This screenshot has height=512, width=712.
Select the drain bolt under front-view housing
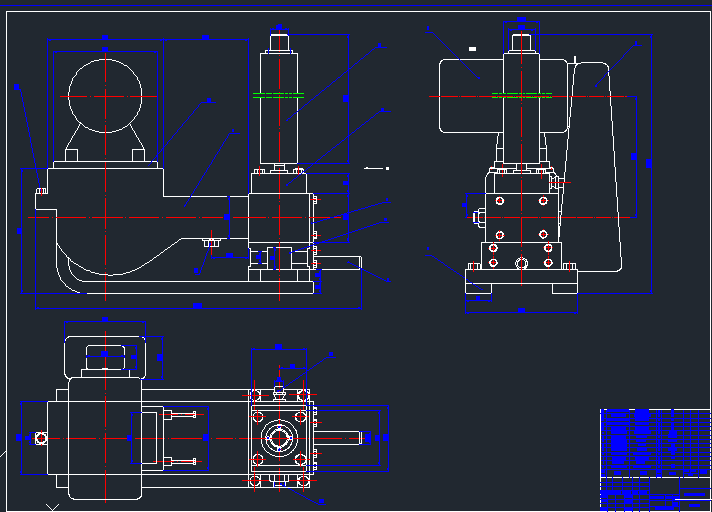[211, 243]
